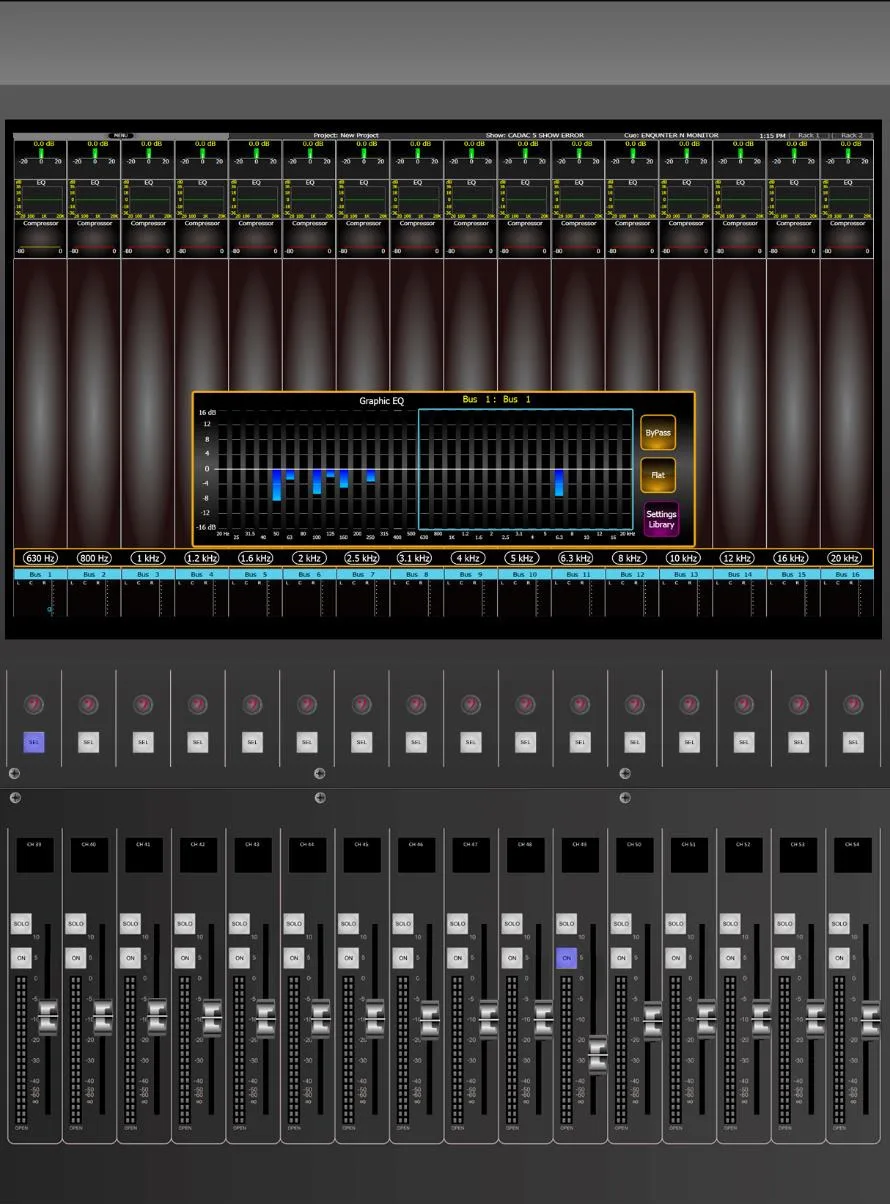Viewport: 890px width, 1204px height.
Task: Click the 'Show: CADAC 5 SHOW ERROR' text
Action: point(534,135)
